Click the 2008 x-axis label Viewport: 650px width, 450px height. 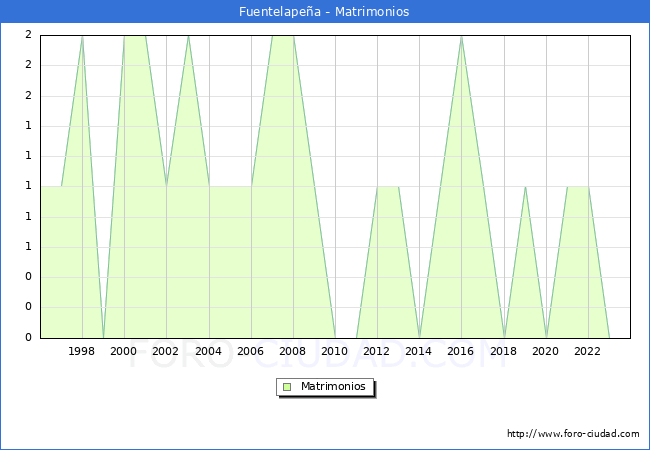292,351
